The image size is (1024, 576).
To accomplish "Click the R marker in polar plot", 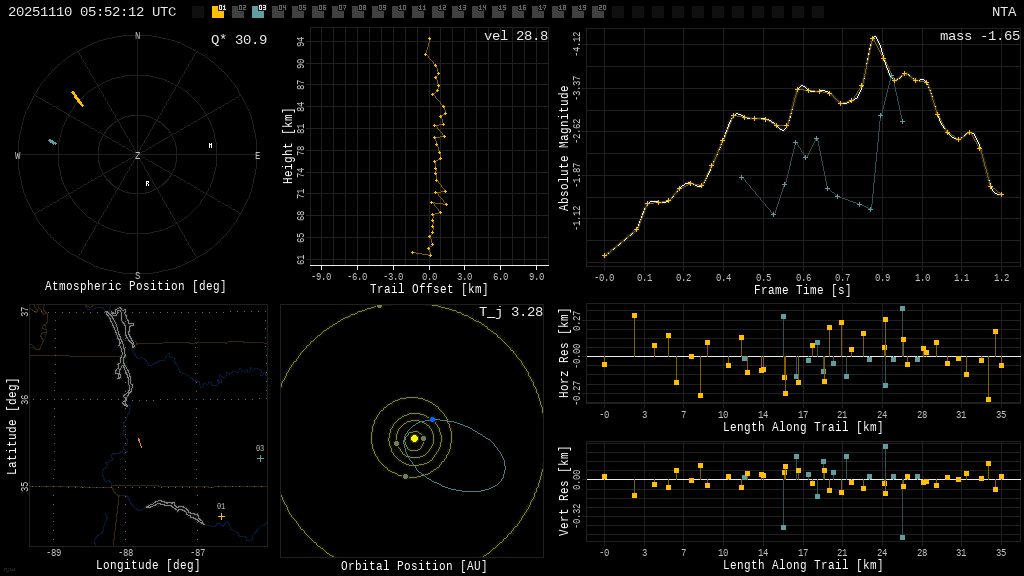I will pos(147,183).
